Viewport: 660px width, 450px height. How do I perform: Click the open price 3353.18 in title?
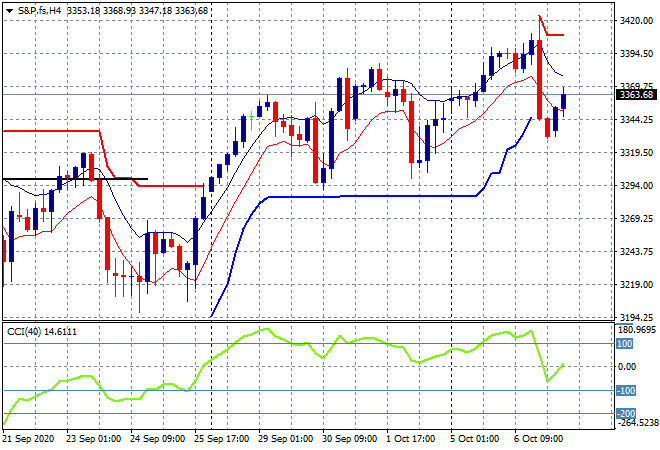(83, 11)
